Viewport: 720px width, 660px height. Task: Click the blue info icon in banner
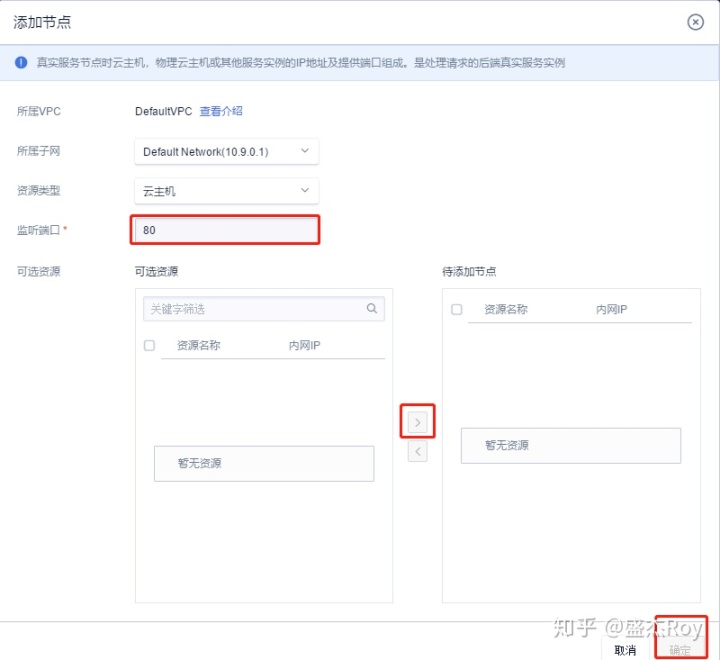pyautogui.click(x=21, y=62)
